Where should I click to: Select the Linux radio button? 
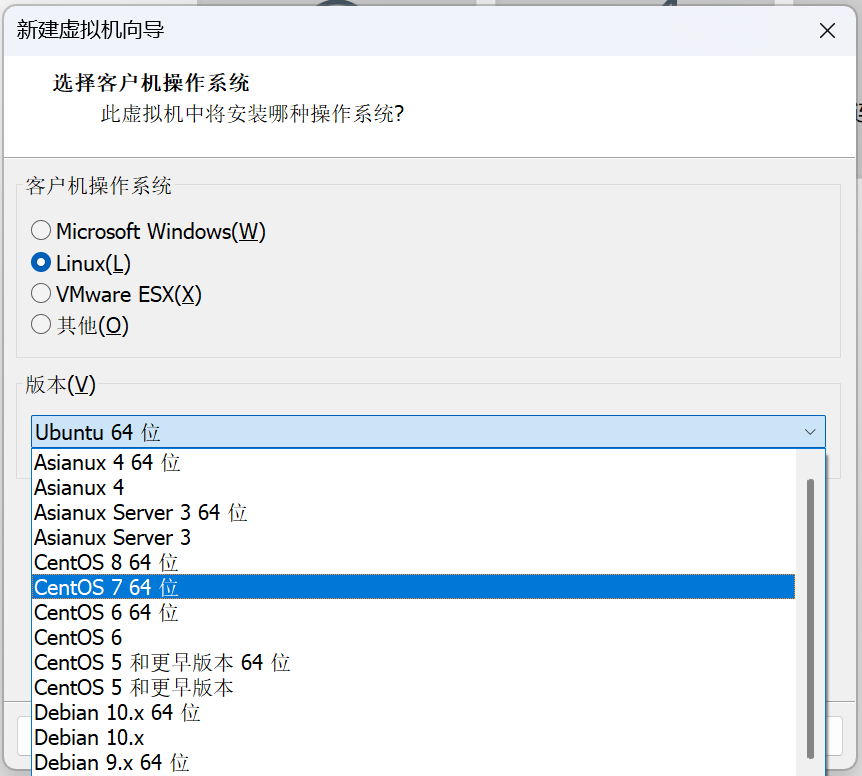pyautogui.click(x=41, y=263)
